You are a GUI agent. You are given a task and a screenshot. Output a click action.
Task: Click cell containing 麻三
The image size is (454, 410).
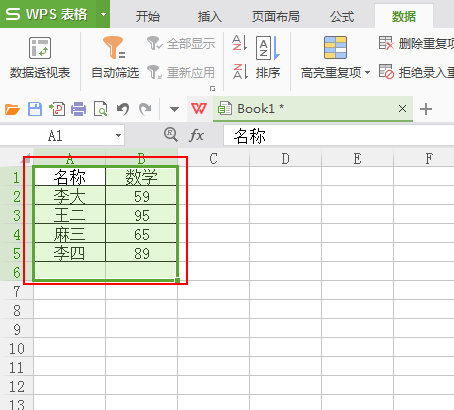pyautogui.click(x=69, y=234)
